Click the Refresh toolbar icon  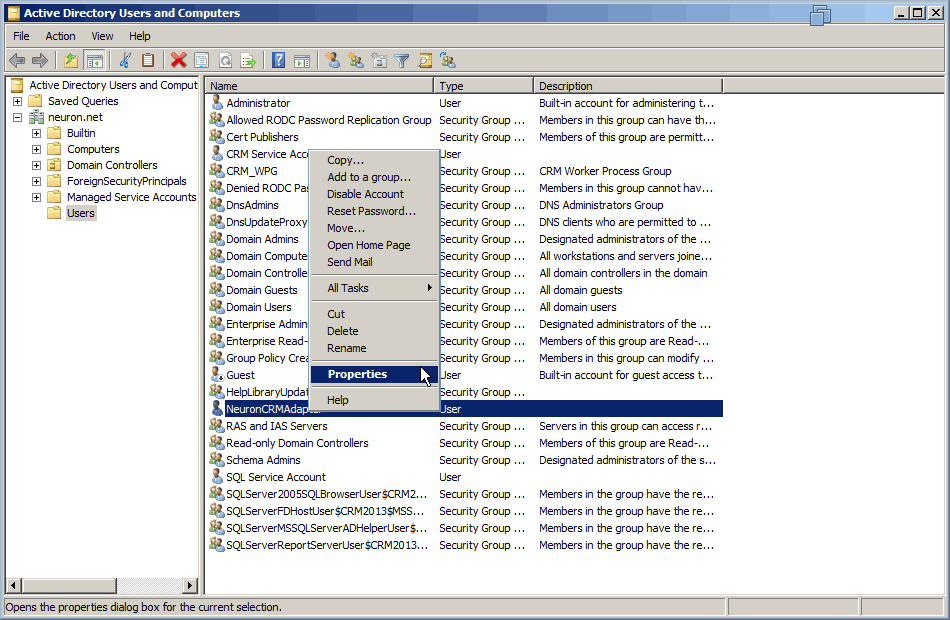[x=225, y=61]
